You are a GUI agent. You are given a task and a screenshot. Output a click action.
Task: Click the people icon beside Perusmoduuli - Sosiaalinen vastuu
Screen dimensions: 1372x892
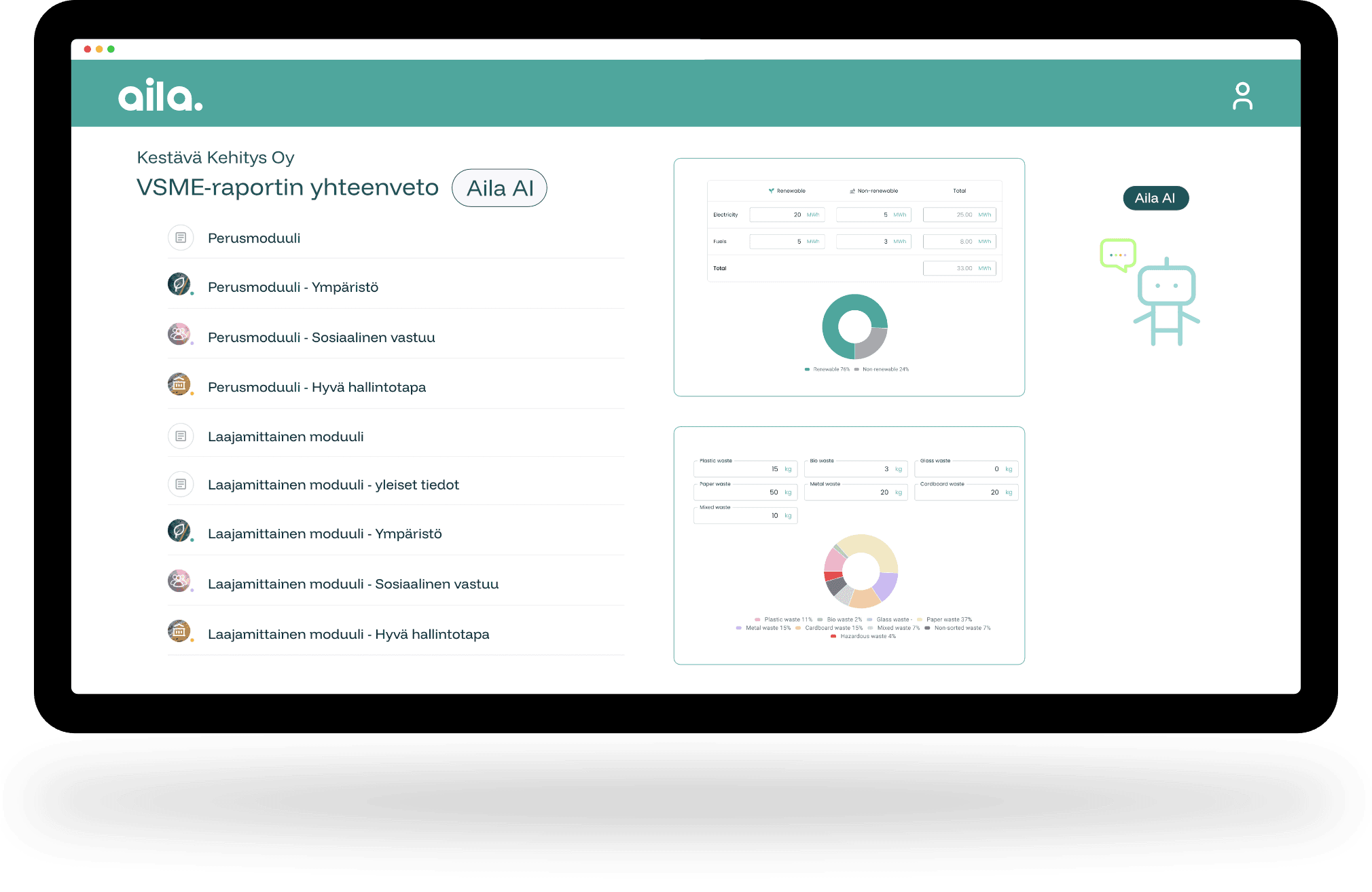(179, 334)
